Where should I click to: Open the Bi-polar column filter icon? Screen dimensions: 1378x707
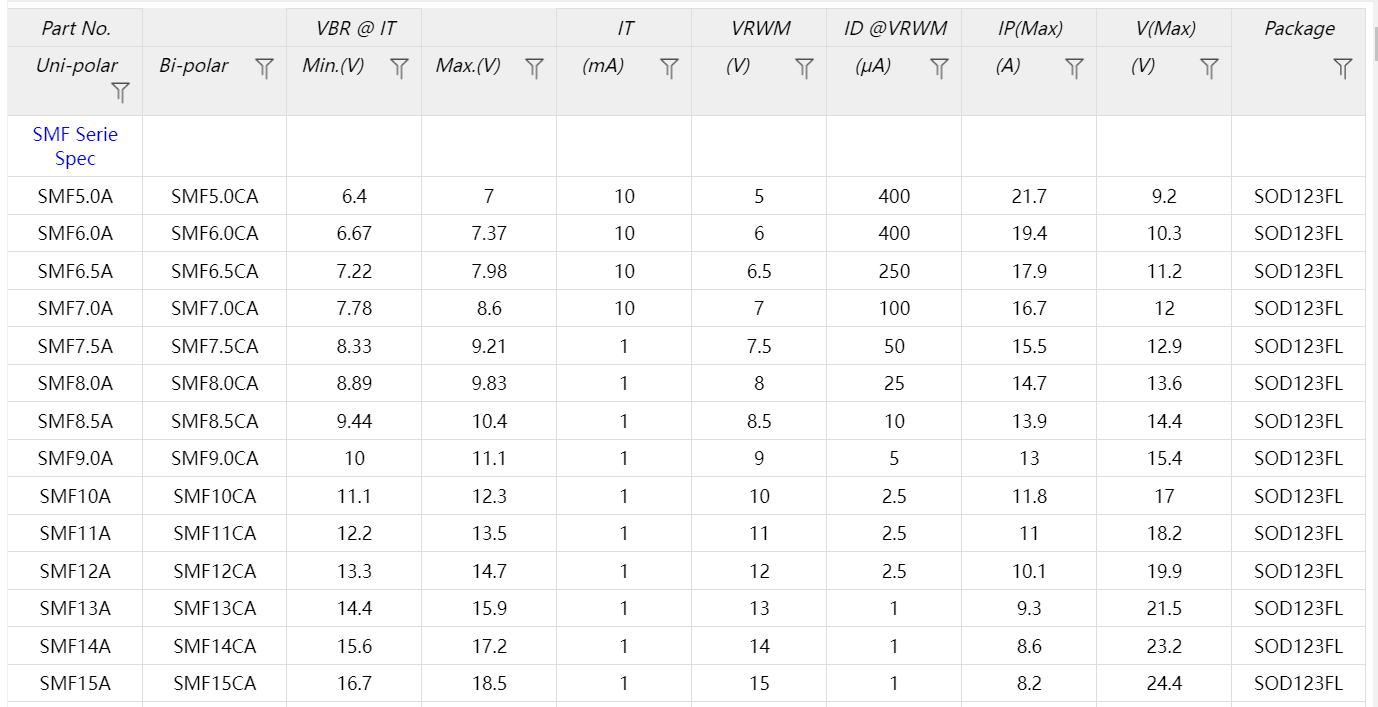click(264, 68)
